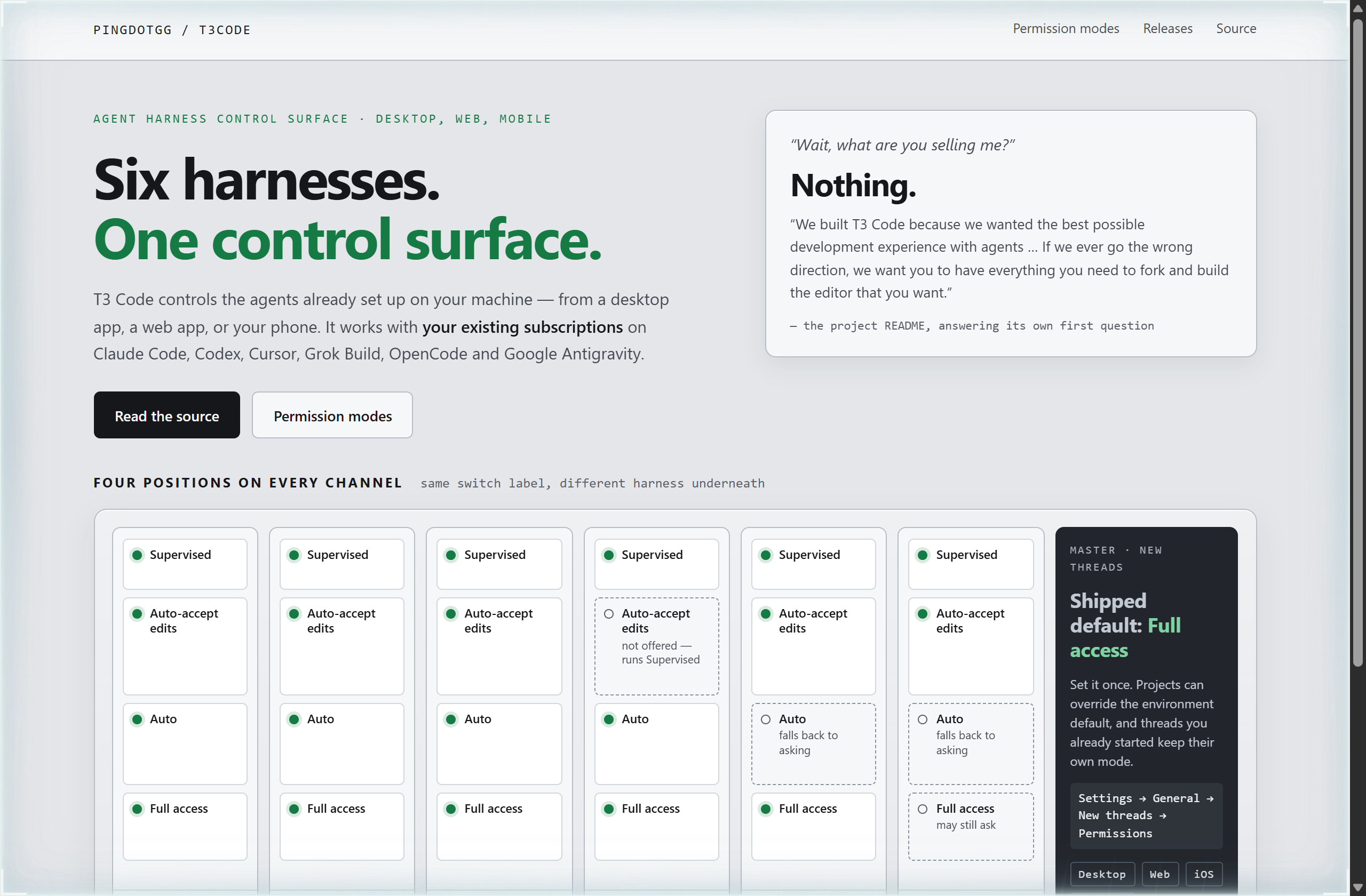Click the hollow dot on the 'not offered' card

609,614
